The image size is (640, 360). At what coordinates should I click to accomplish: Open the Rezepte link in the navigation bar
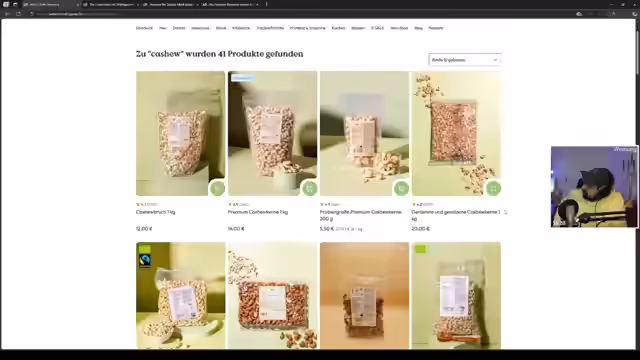click(x=436, y=28)
